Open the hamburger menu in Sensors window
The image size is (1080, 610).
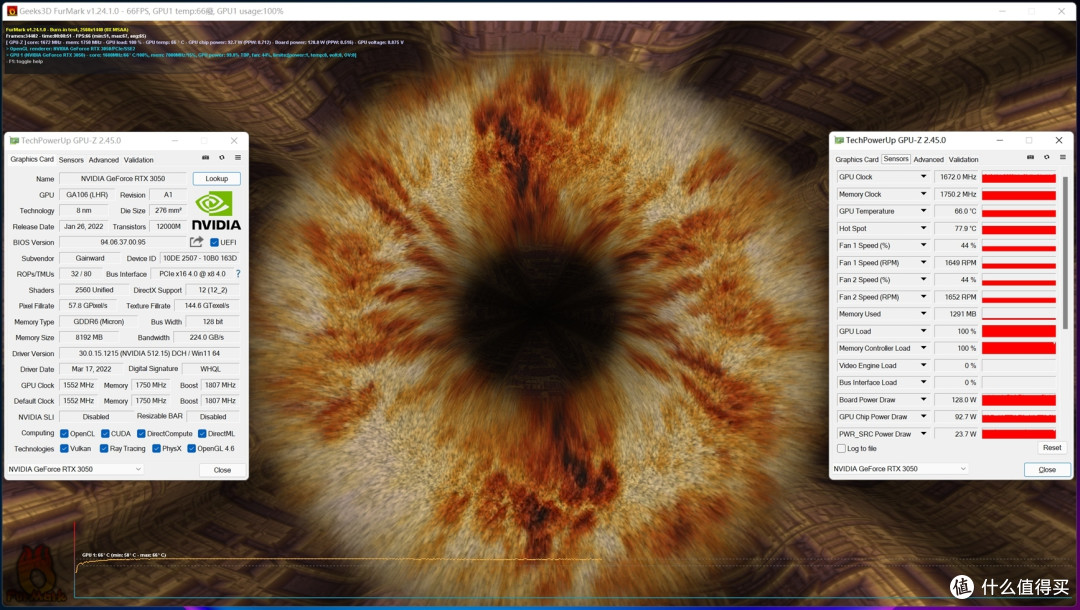tap(1063, 158)
